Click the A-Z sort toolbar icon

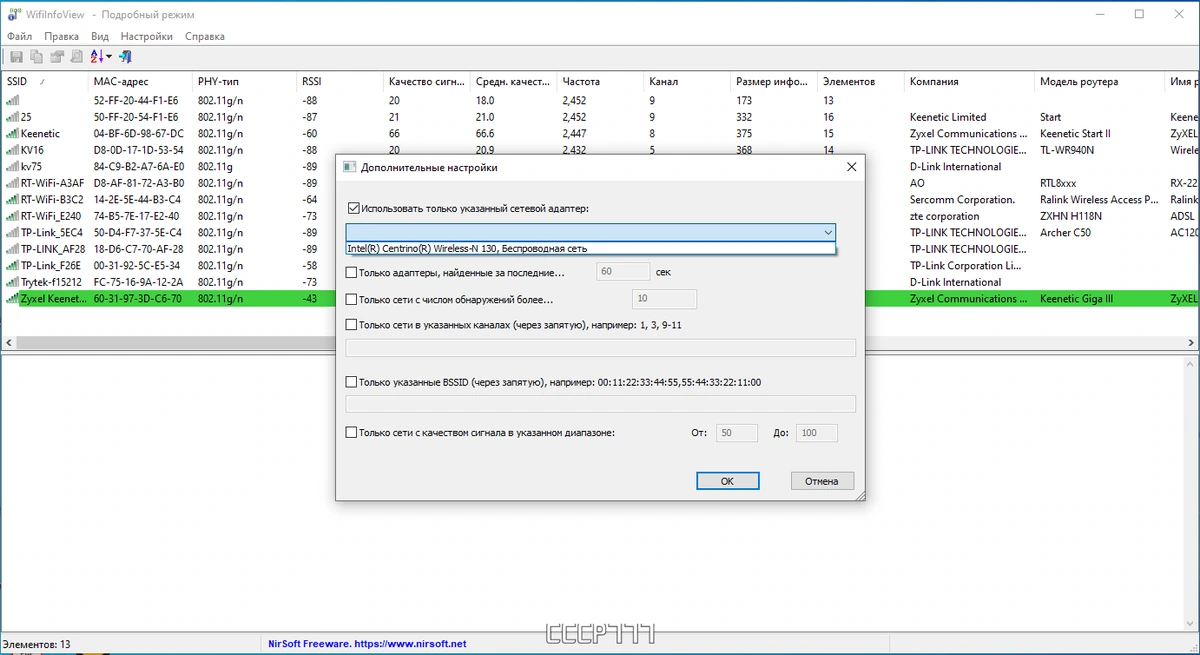97,57
